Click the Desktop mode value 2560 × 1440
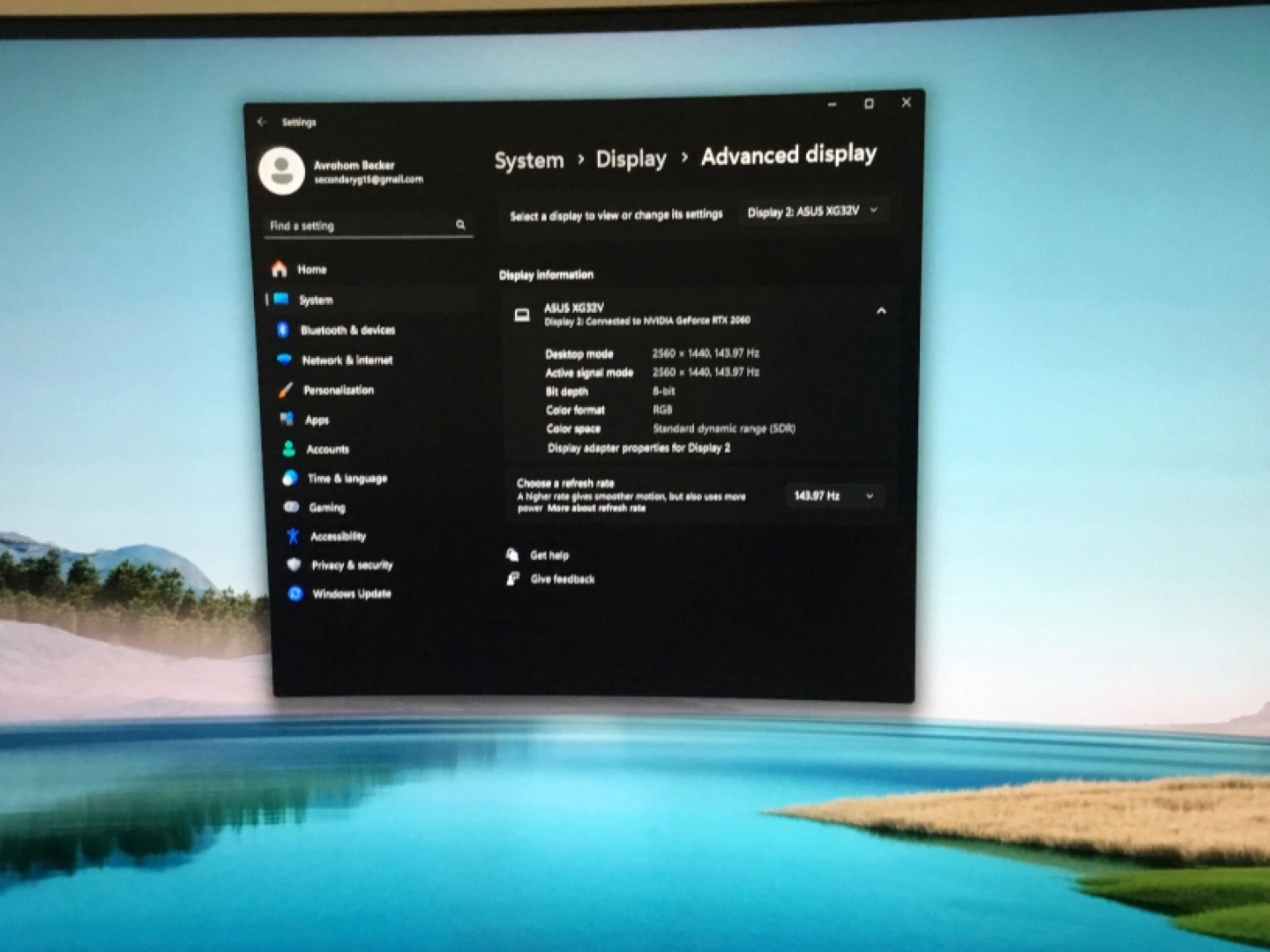 tap(706, 353)
